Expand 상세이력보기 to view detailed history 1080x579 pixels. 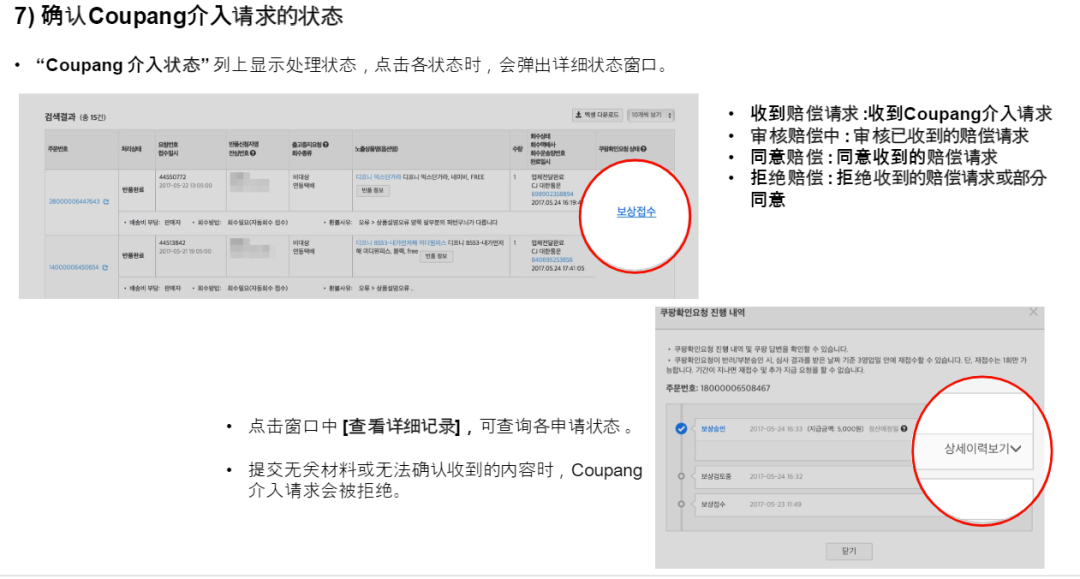click(x=982, y=449)
